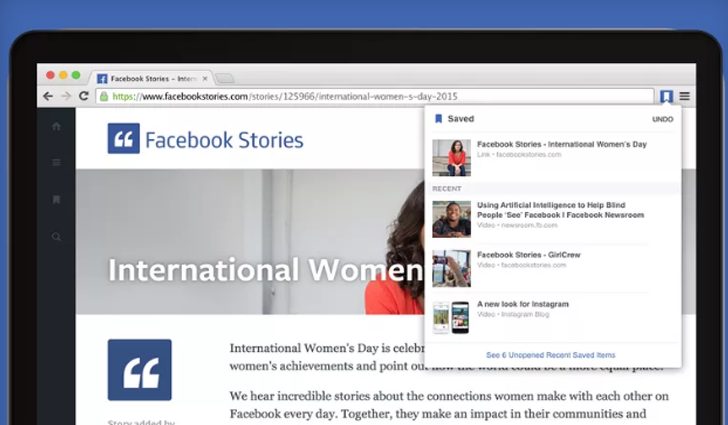This screenshot has width=728, height=425.
Task: Click UNDO in the Saved popup
Action: pos(663,119)
